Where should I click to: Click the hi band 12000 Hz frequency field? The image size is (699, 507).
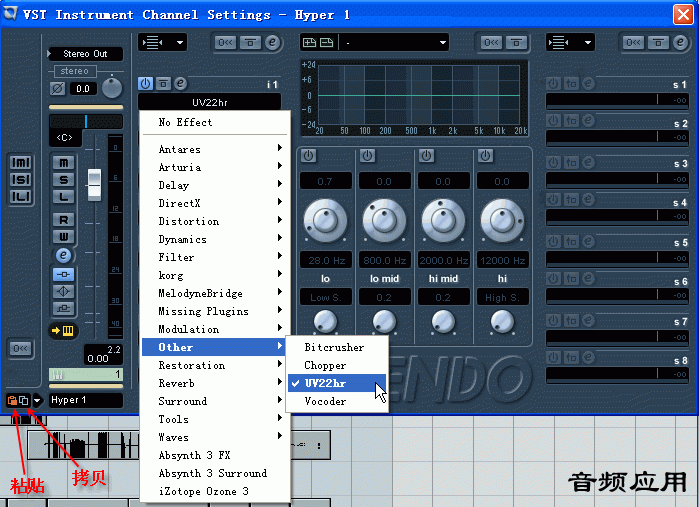click(503, 260)
